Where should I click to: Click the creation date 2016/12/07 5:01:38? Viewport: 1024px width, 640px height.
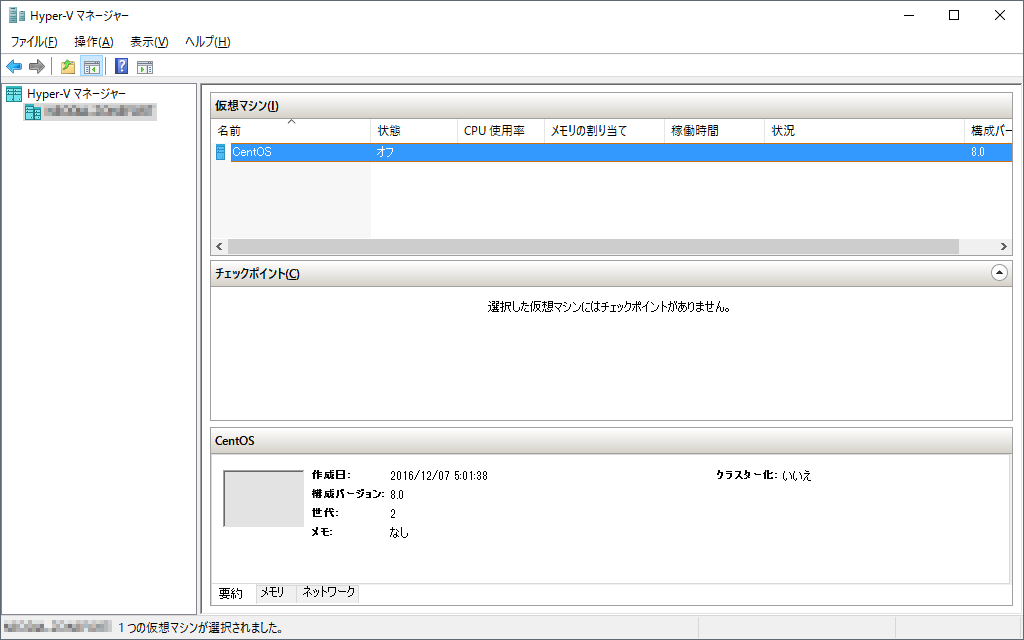[x=439, y=476]
